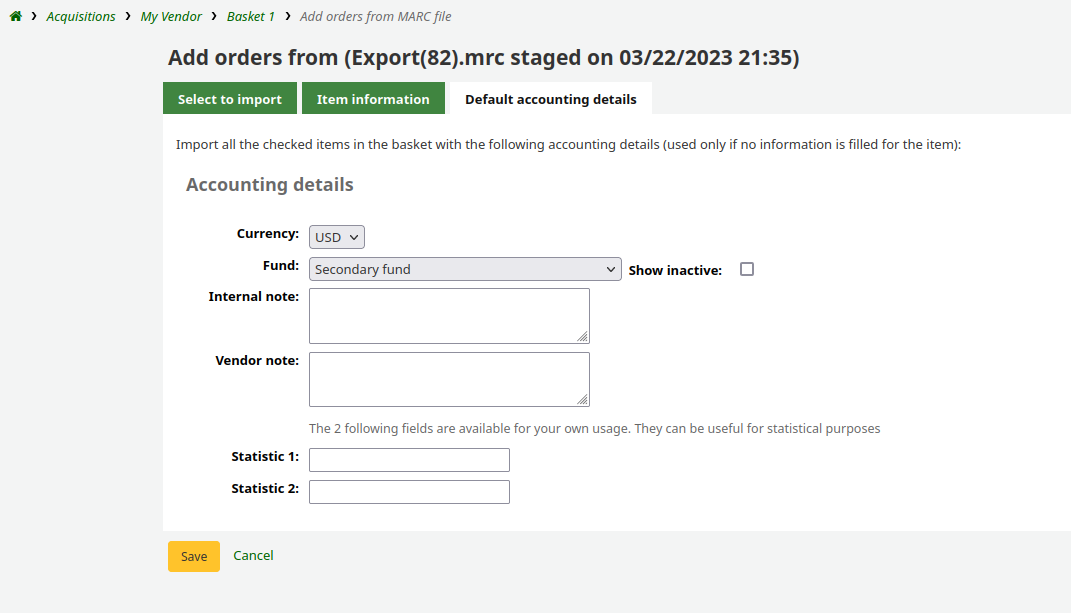Click the Fund dropdown chevron arrow
The image size is (1071, 613).
click(611, 269)
